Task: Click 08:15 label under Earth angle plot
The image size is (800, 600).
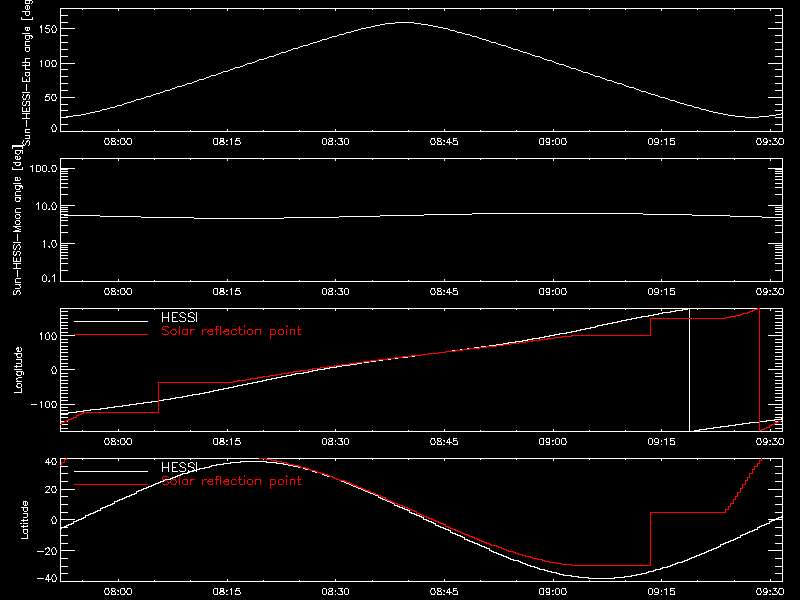Action: (x=227, y=142)
